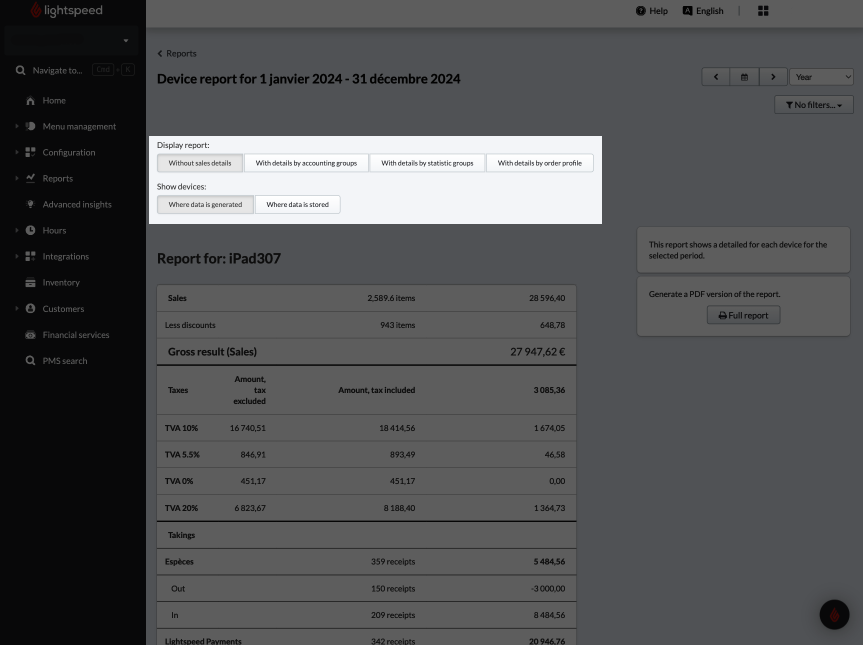Open the calendar date picker
The image size is (863, 645).
pos(744,77)
